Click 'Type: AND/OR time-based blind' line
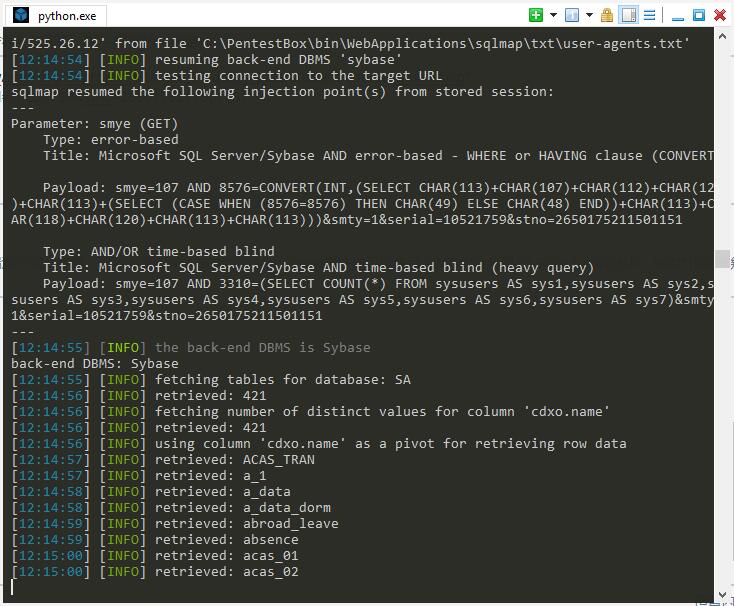The width and height of the screenshot is (734, 606). click(x=159, y=251)
